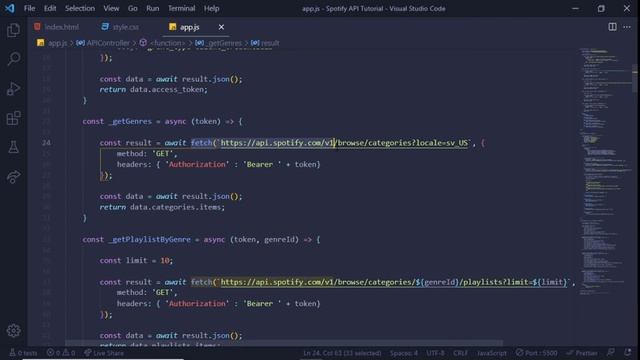640x360 pixels.
Task: Change encoding via UTF-8 status item
Action: click(x=435, y=353)
